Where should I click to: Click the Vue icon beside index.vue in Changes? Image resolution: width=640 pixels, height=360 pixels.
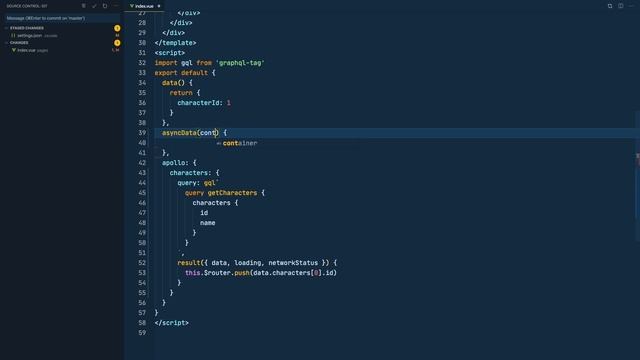[13, 50]
